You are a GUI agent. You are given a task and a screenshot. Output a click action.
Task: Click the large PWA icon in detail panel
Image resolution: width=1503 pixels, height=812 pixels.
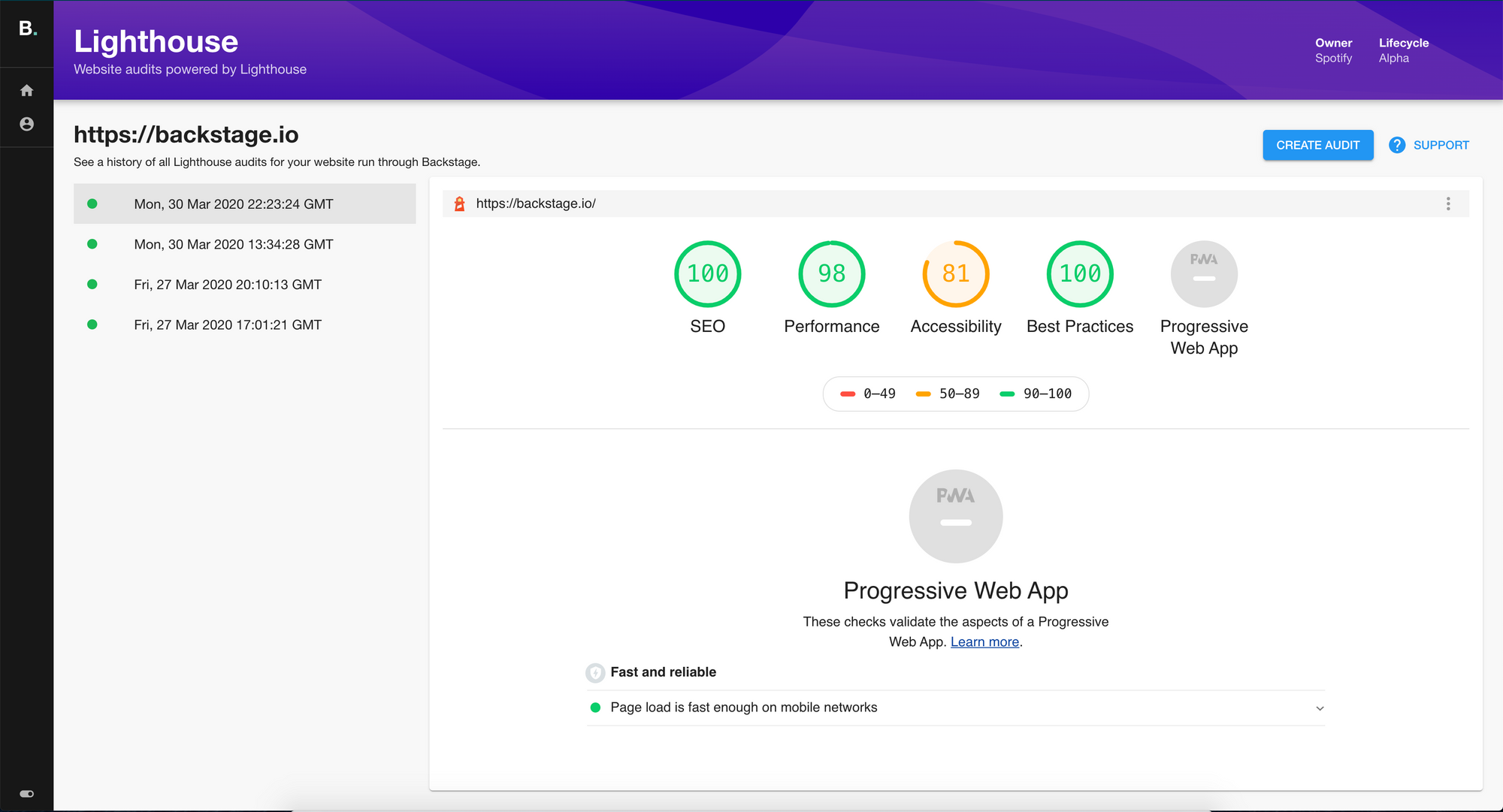957,514
